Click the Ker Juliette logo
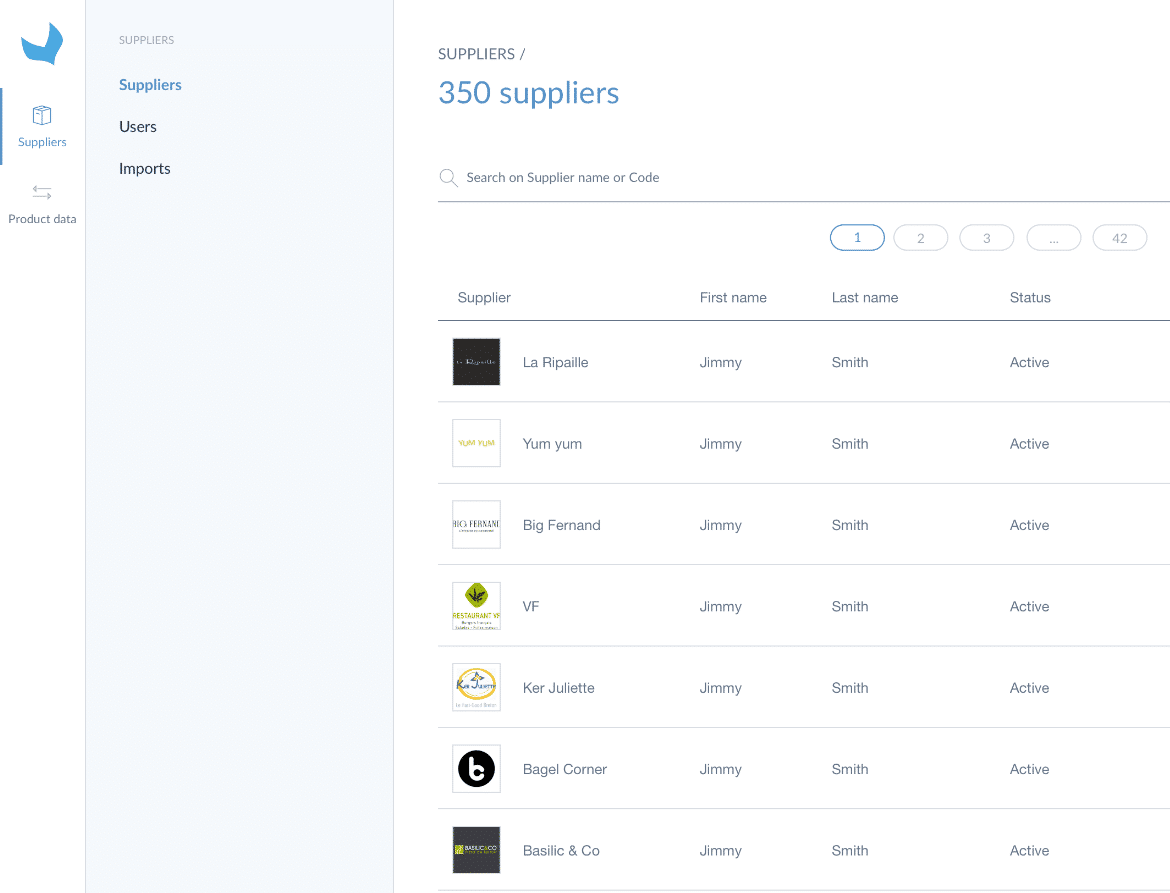Image resolution: width=1170 pixels, height=893 pixels. point(476,688)
